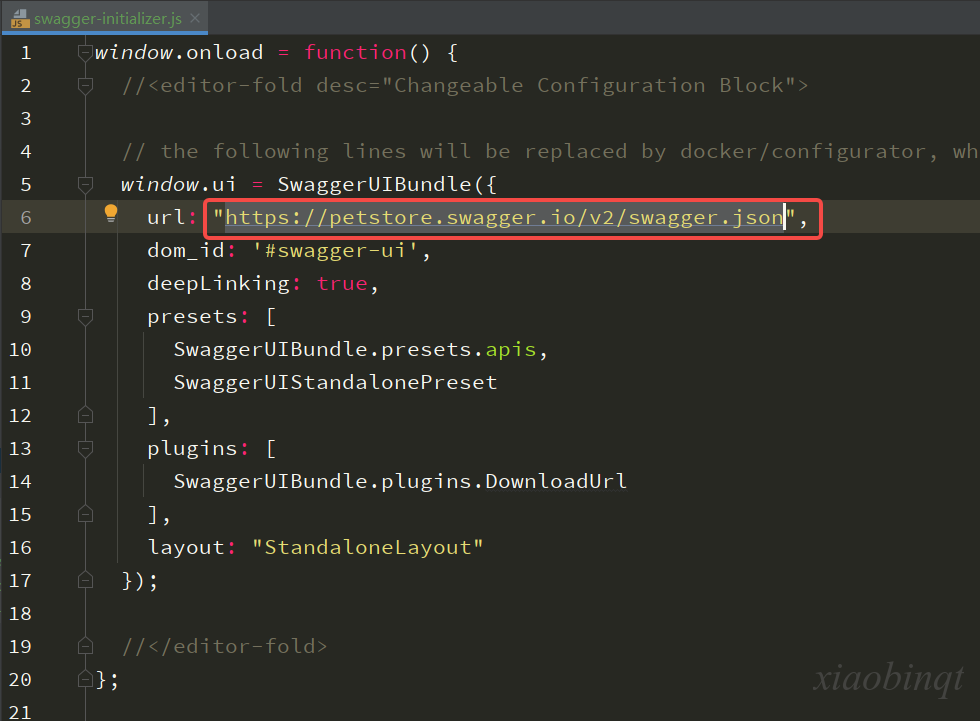Click the fold end marker on line 12

click(x=86, y=415)
